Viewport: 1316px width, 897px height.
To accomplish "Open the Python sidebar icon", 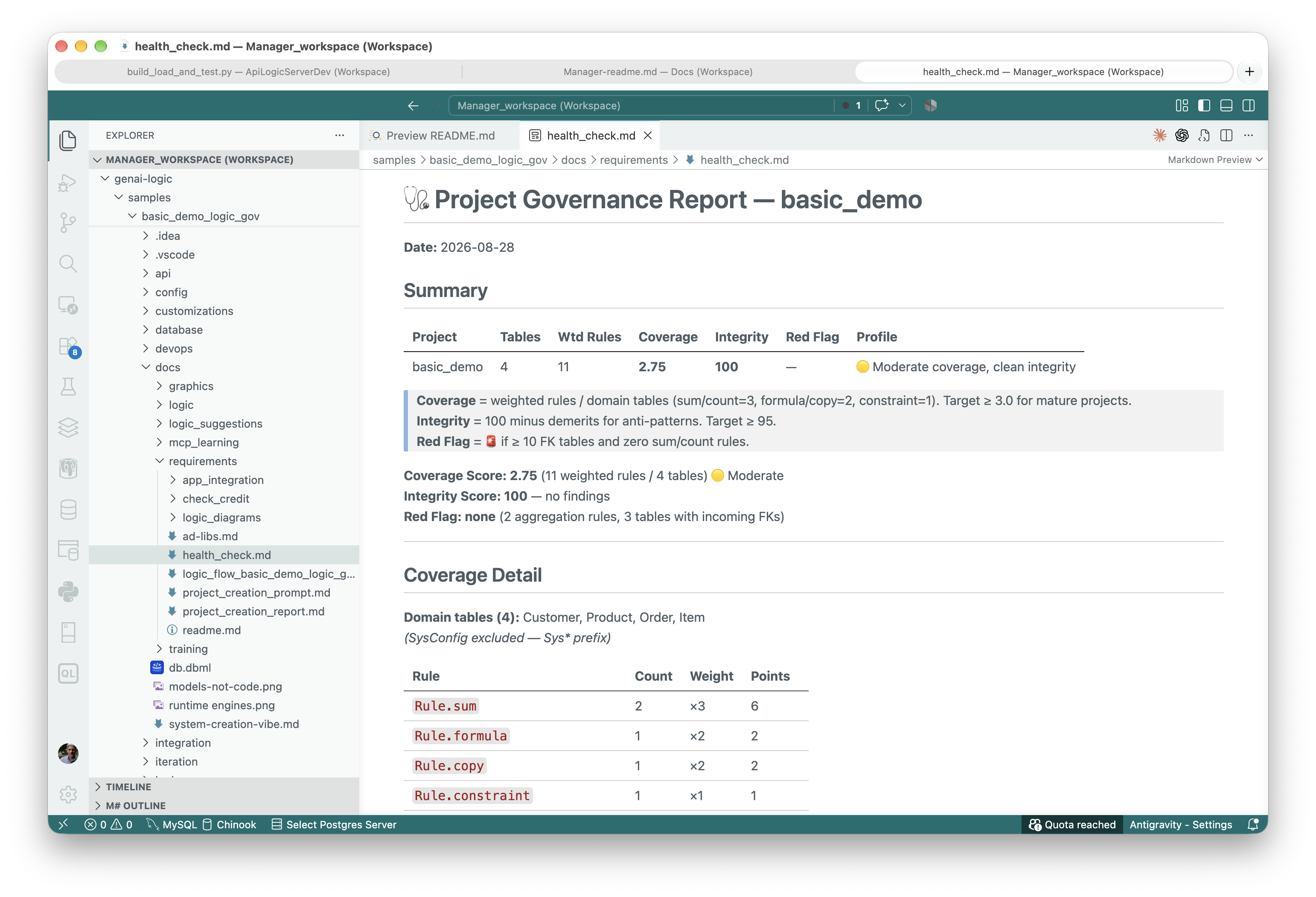I will tap(68, 592).
